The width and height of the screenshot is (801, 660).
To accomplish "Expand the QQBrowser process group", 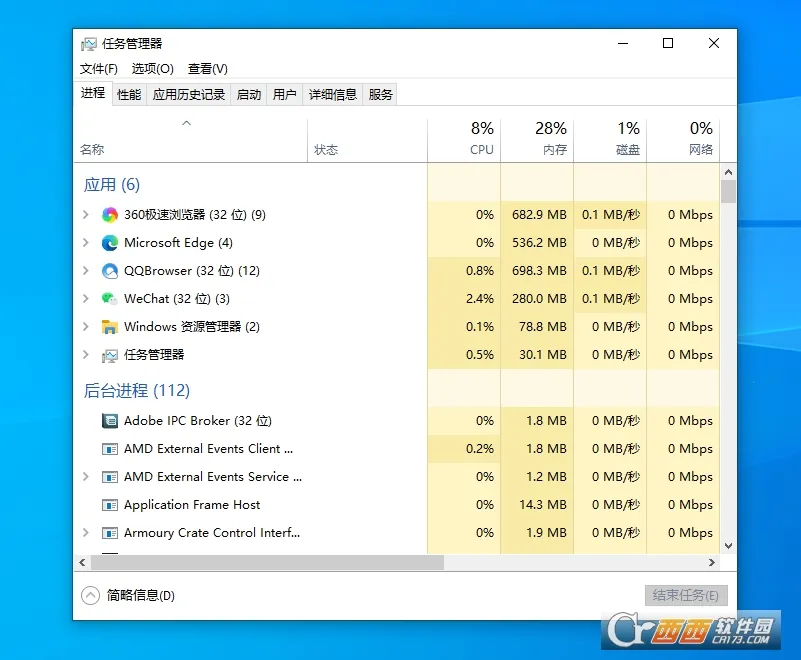I will pyautogui.click(x=86, y=271).
